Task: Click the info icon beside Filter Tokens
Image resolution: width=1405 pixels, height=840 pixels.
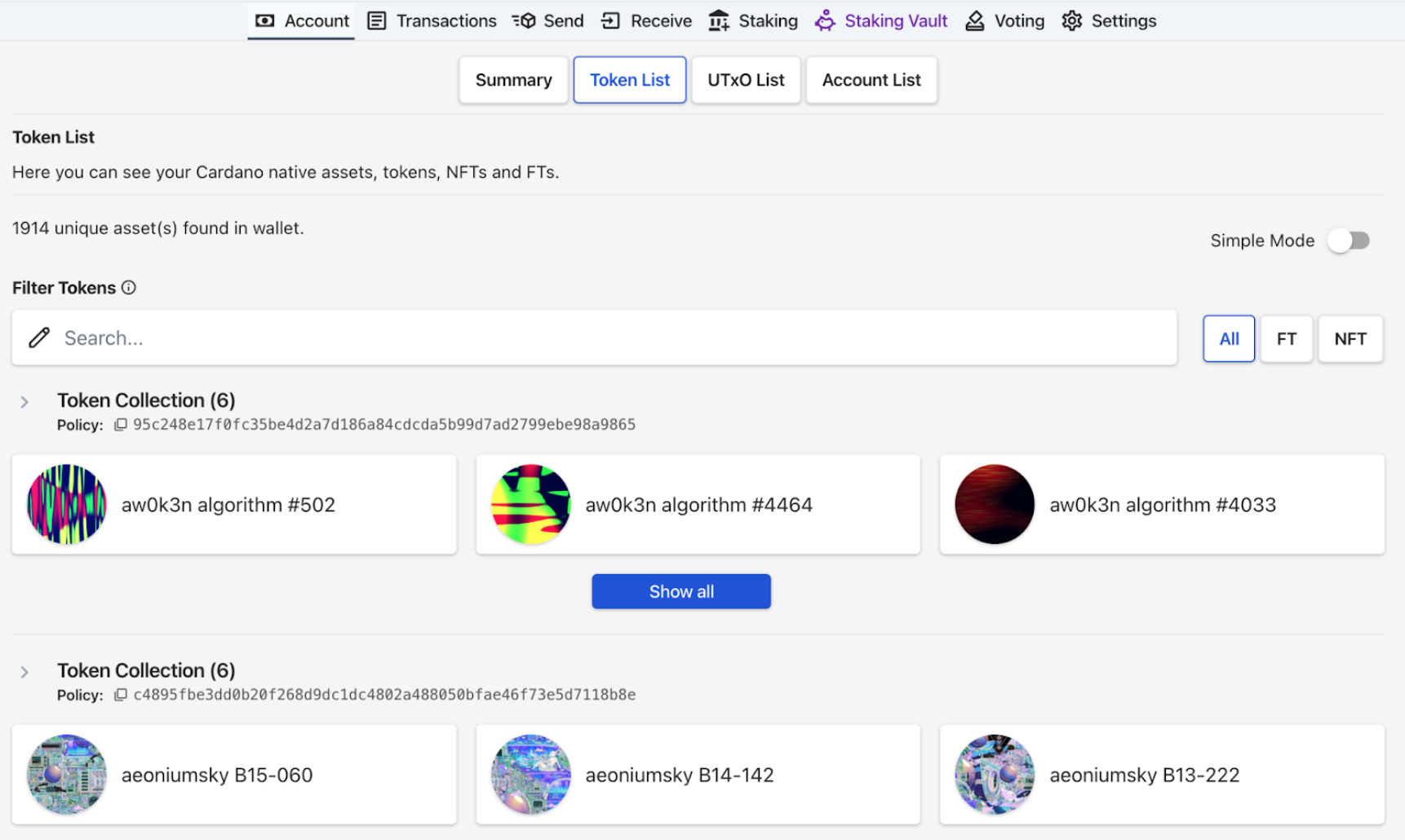Action: (x=129, y=288)
